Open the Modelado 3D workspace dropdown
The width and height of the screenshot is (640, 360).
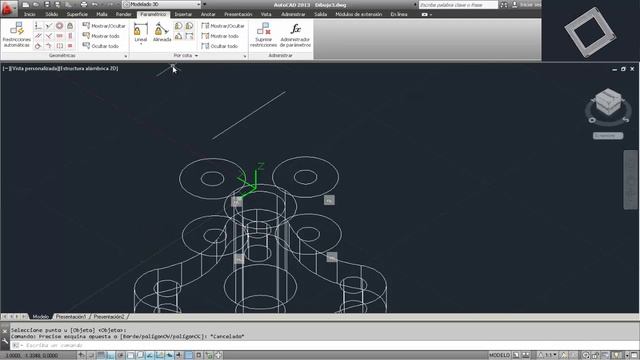point(162,4)
